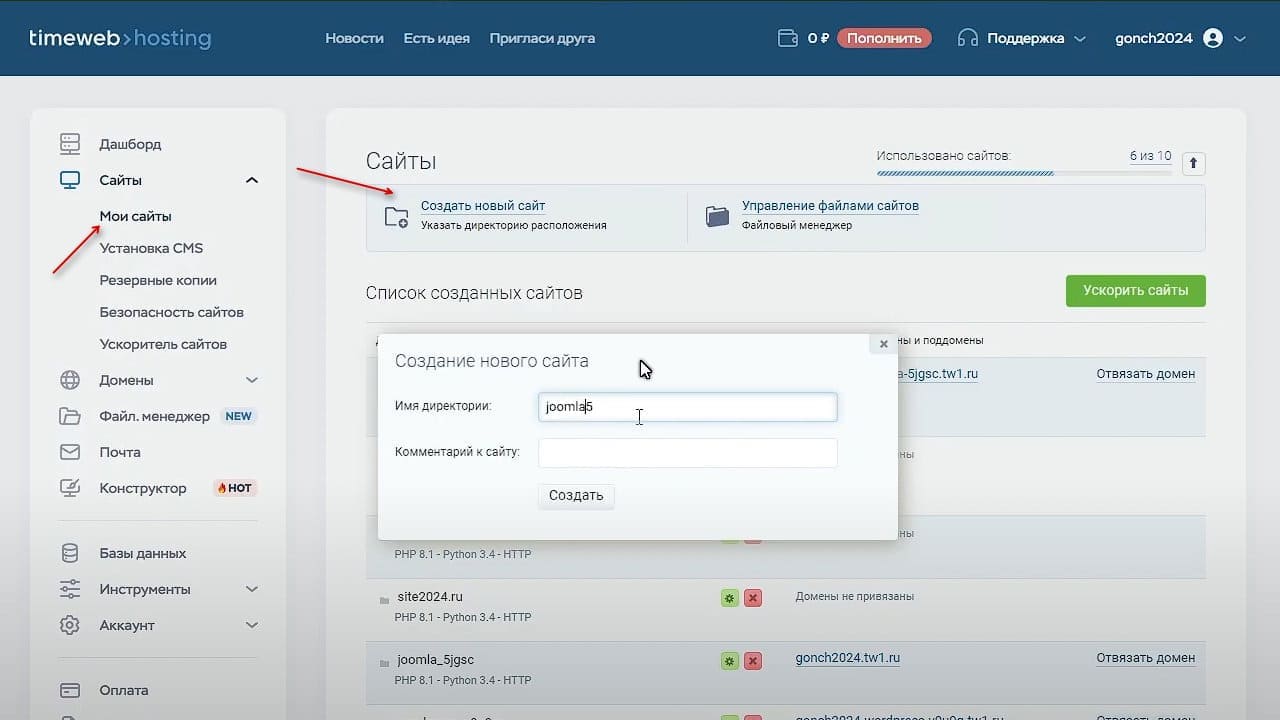Click the directory name input field
This screenshot has width=1280, height=720.
(x=688, y=407)
